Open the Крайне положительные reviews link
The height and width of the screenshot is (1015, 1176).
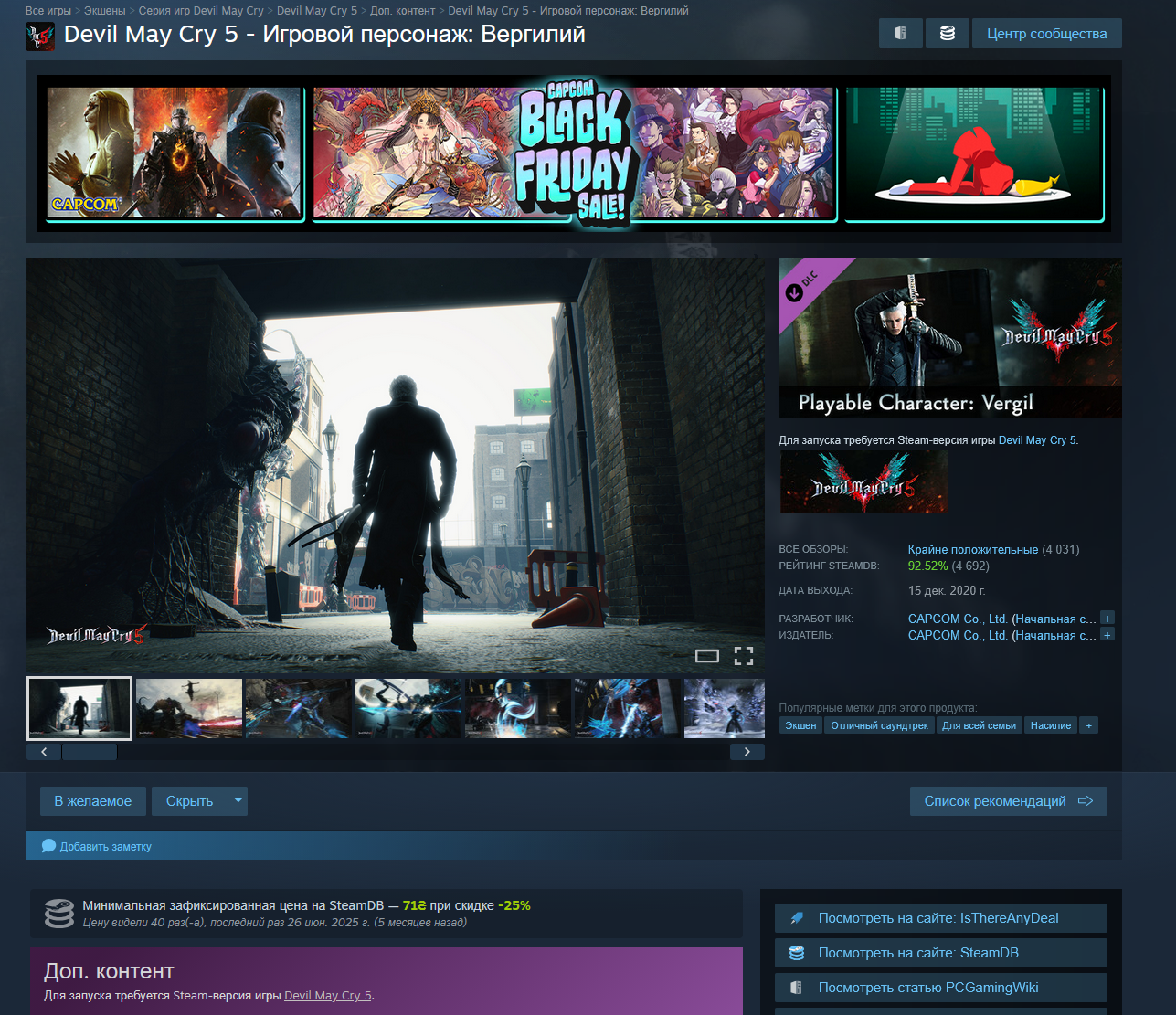[973, 549]
